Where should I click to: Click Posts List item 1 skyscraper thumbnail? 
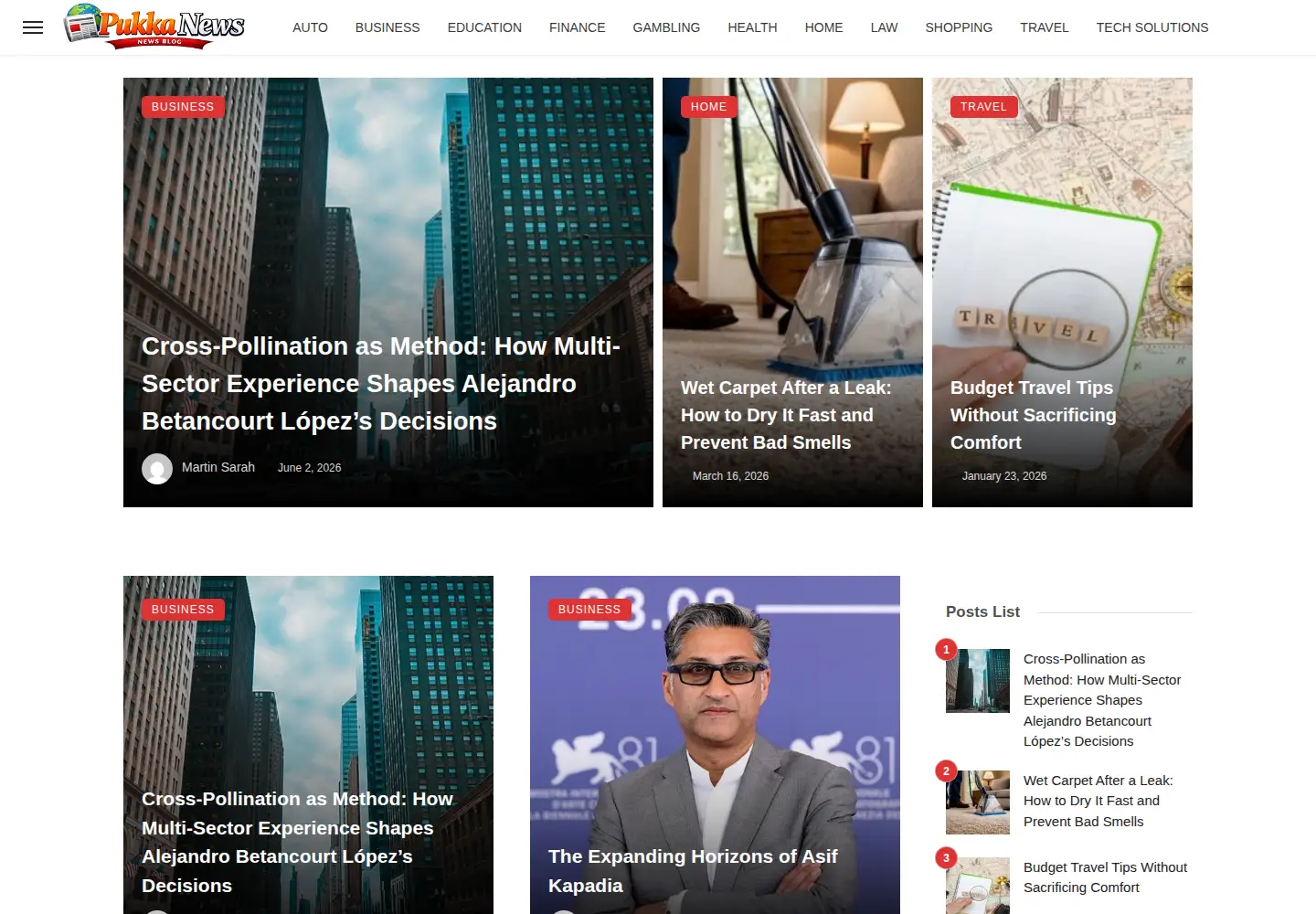pyautogui.click(x=978, y=681)
